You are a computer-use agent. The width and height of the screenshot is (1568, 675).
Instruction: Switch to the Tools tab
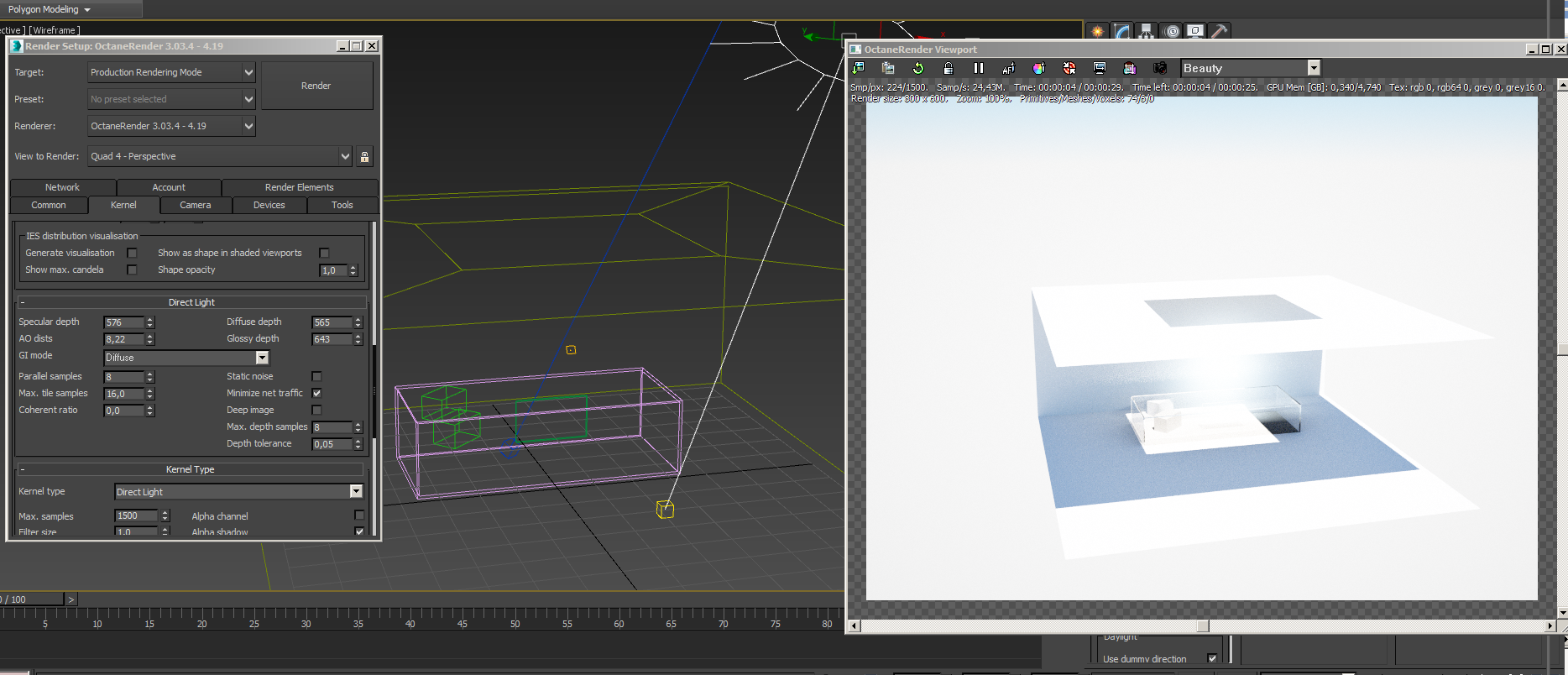(x=342, y=205)
